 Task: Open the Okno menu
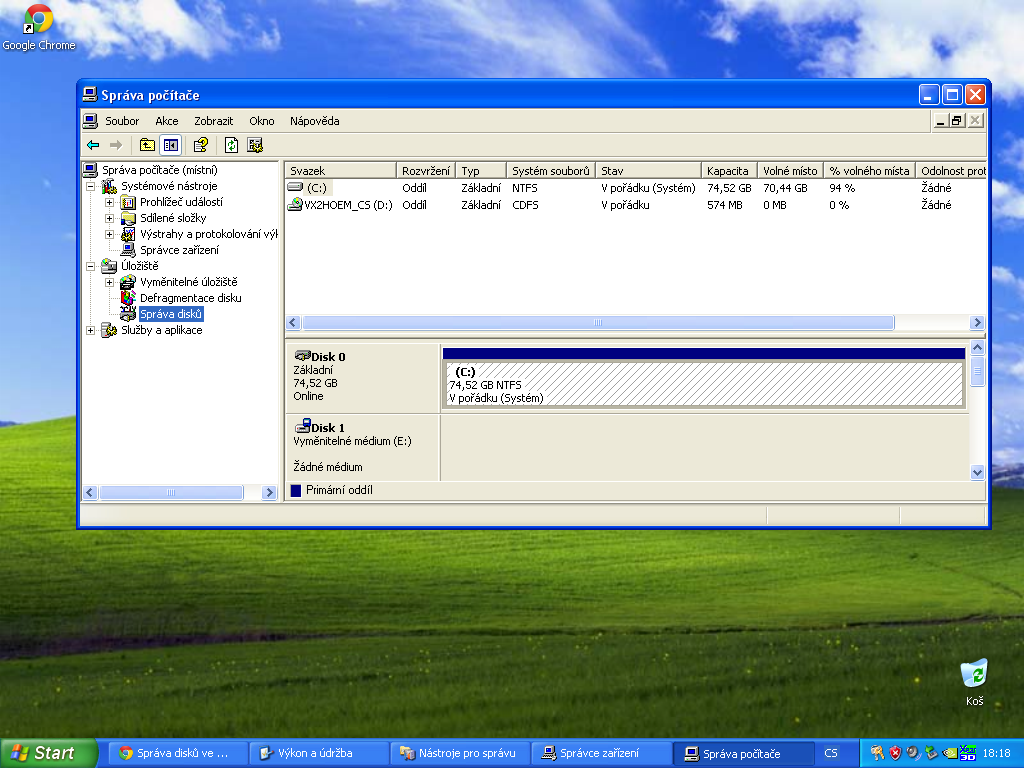262,121
